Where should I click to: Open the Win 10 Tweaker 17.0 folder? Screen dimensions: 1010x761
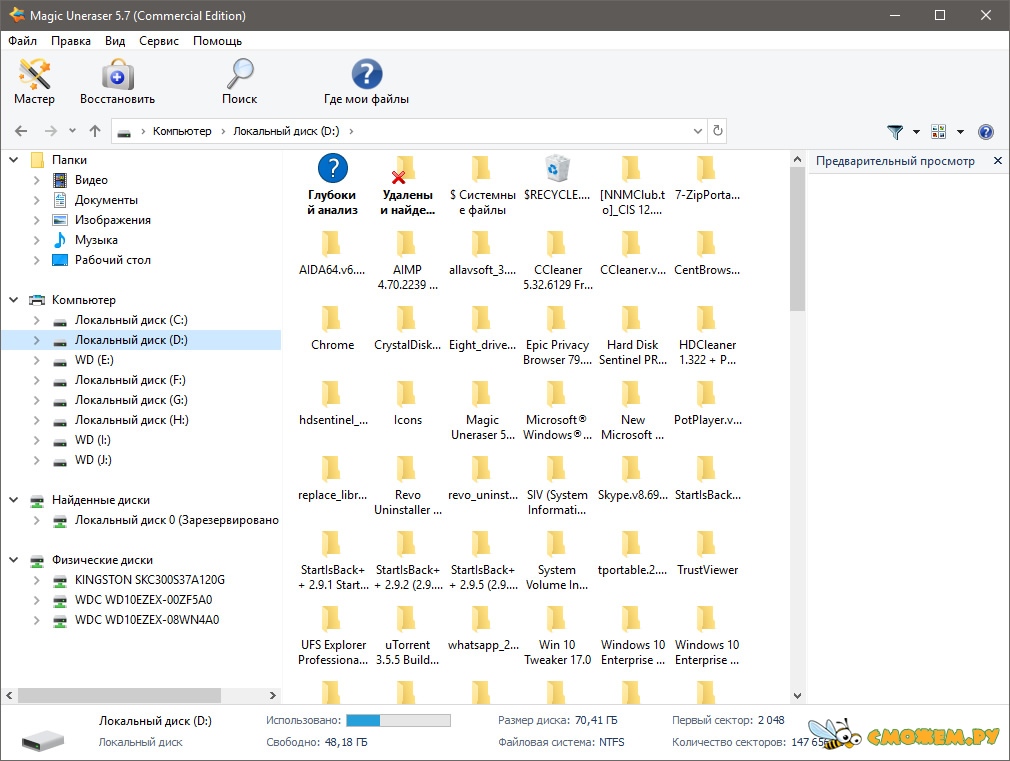[x=557, y=635]
